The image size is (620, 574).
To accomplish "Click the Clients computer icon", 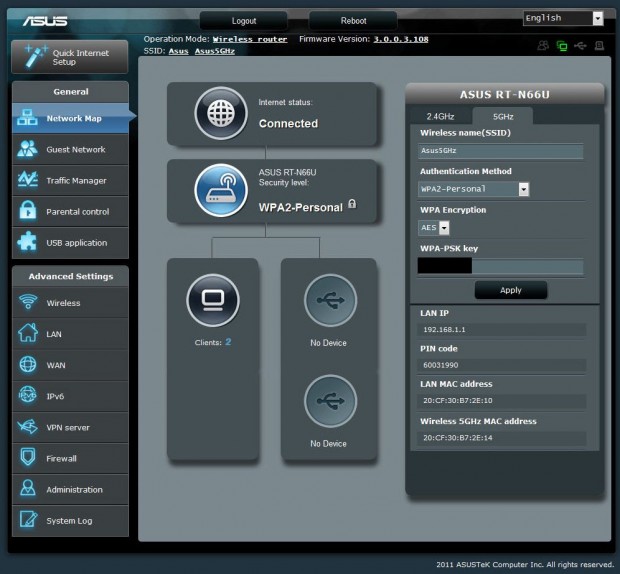I will pyautogui.click(x=213, y=300).
